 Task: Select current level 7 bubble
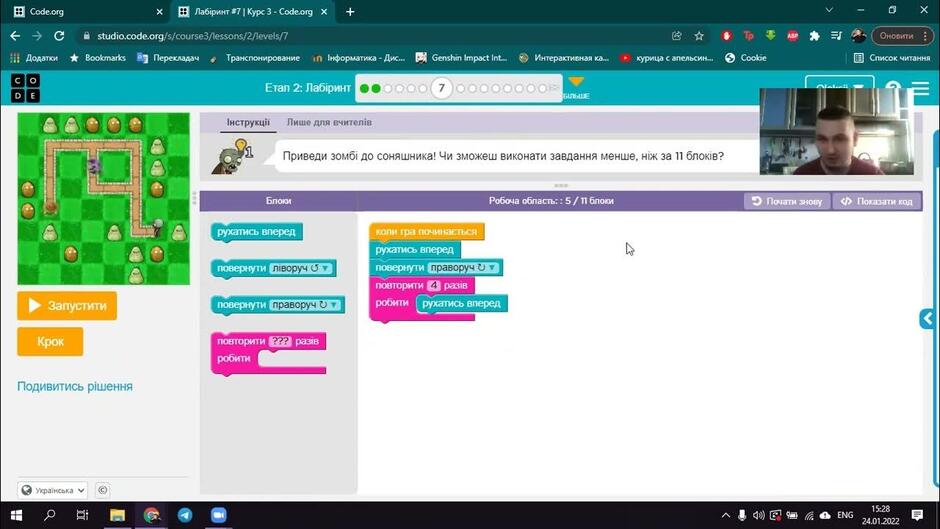442,88
